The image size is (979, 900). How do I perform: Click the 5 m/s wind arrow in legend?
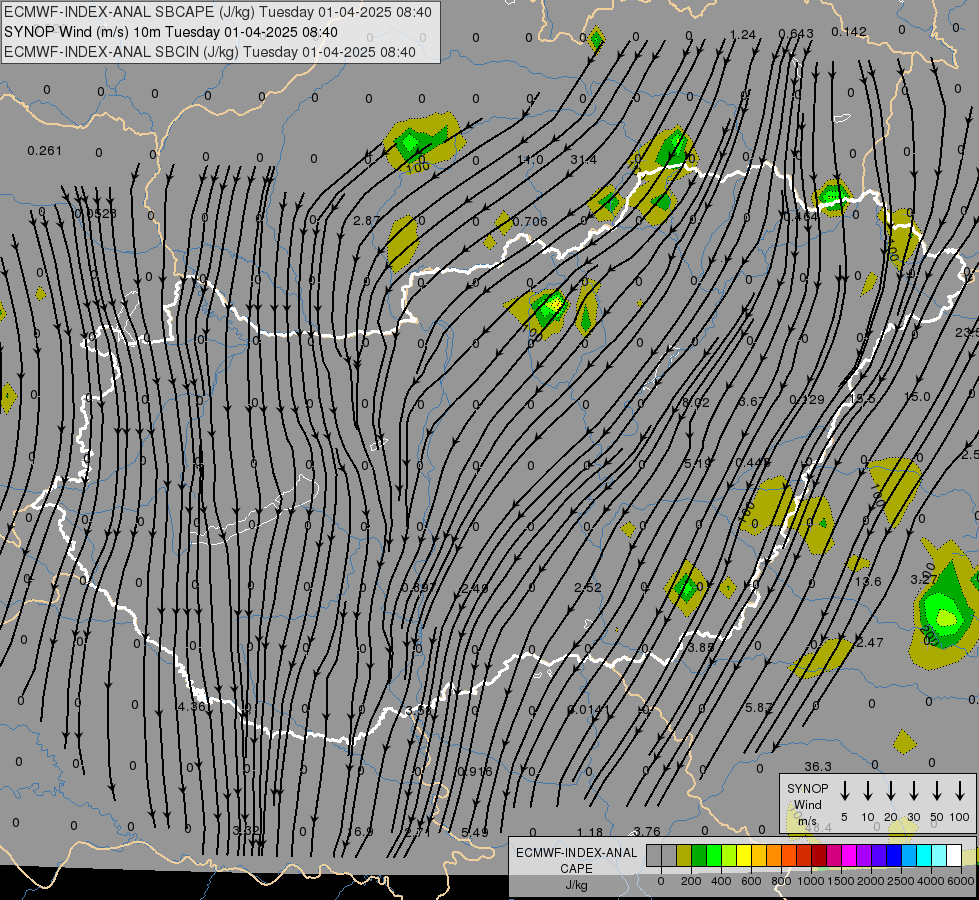pos(844,791)
